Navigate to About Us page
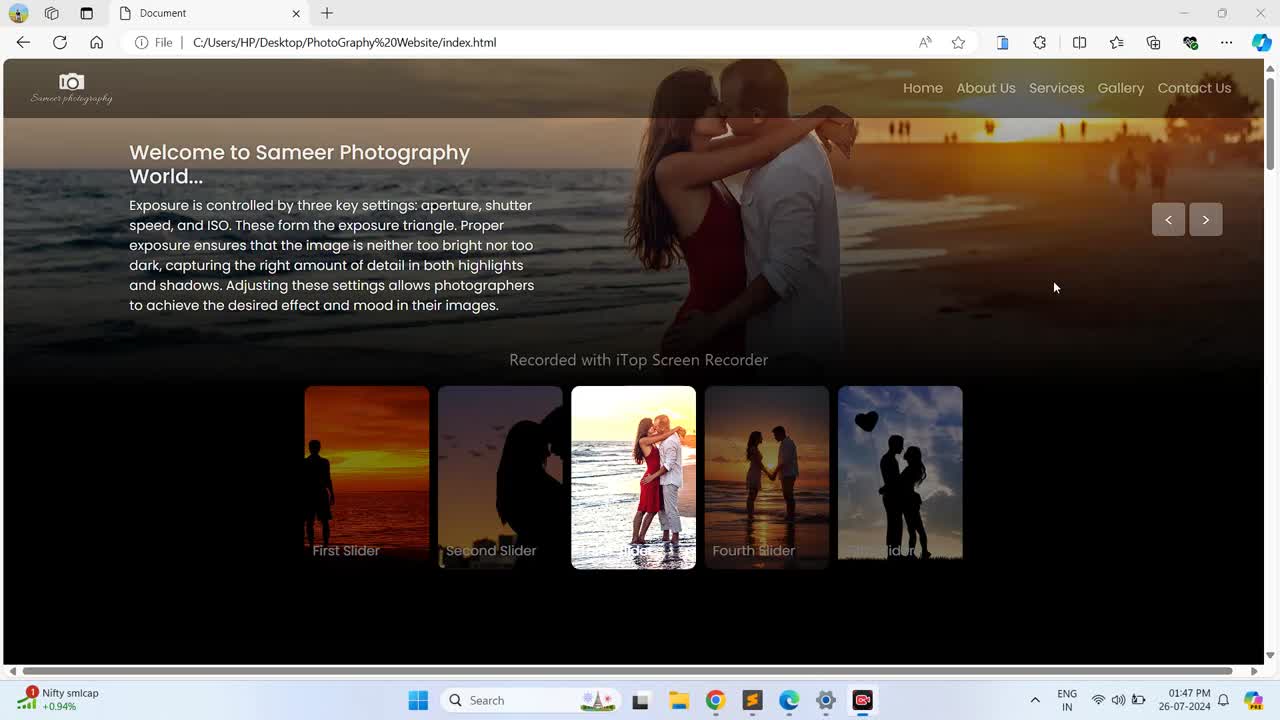Image resolution: width=1280 pixels, height=720 pixels. point(985,88)
